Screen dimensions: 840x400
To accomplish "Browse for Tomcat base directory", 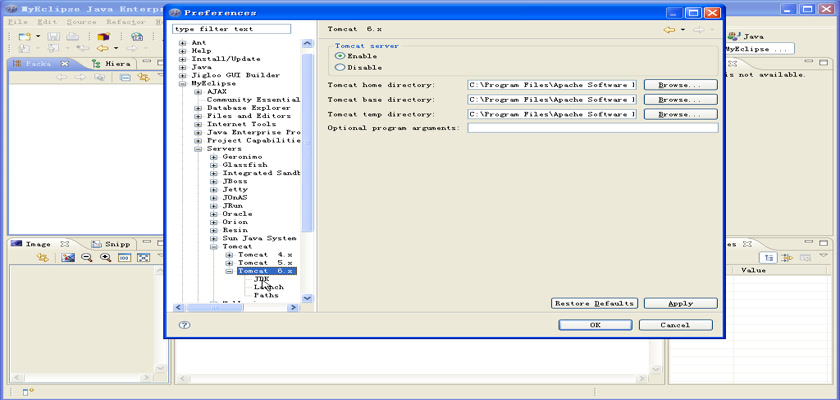I will (680, 100).
